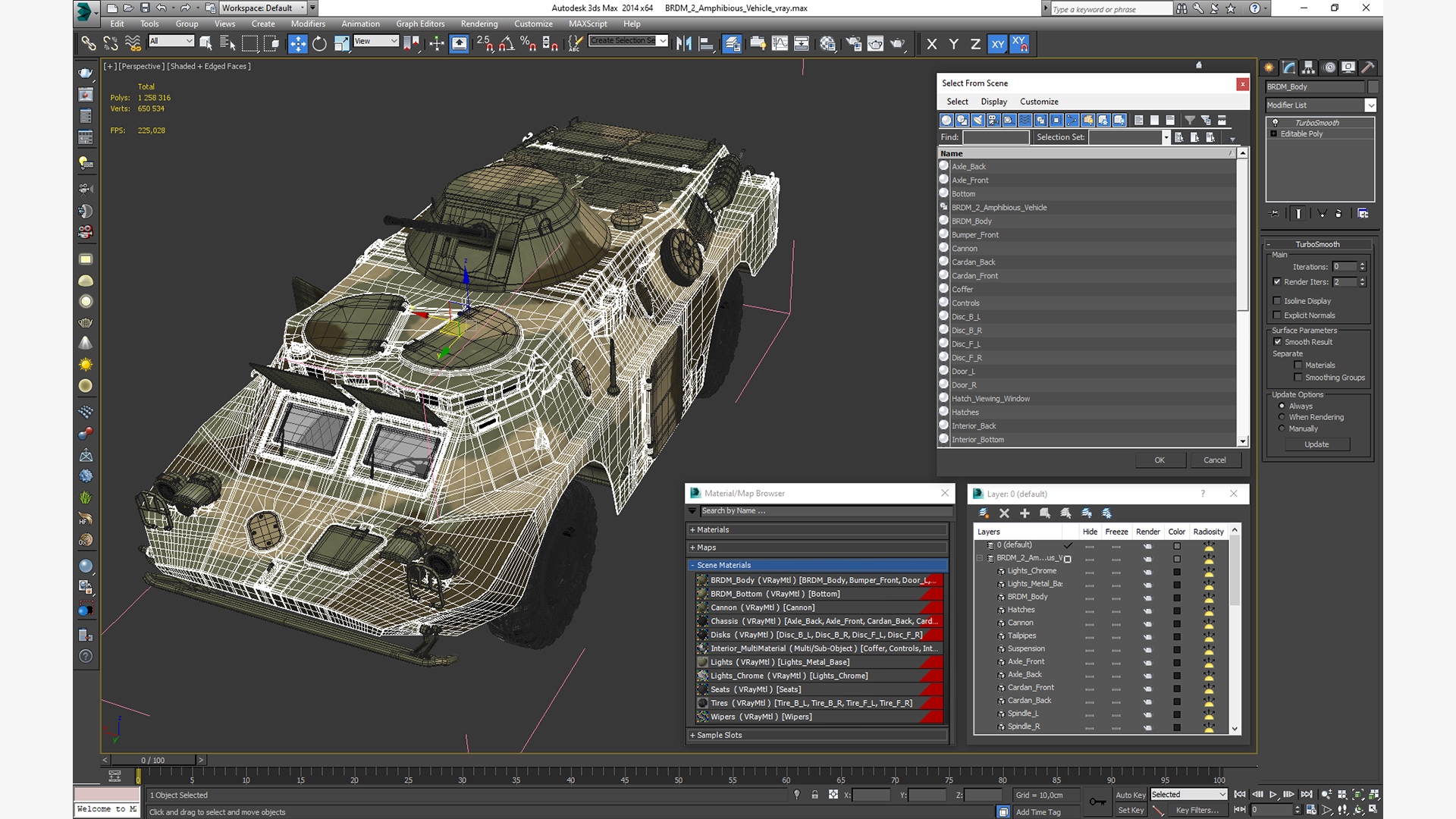Open Curve Editor from the toolbar
The width and height of the screenshot is (1456, 819).
[780, 44]
